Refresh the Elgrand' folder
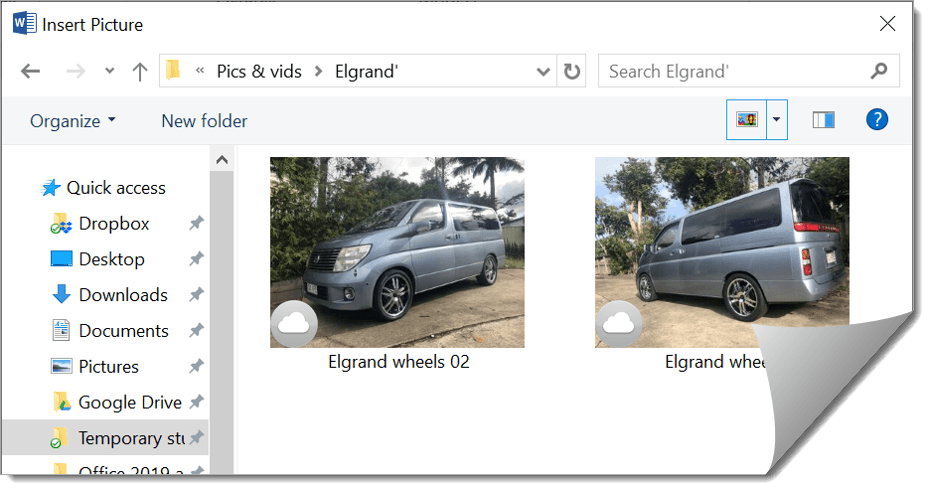The image size is (929, 490). tap(572, 72)
